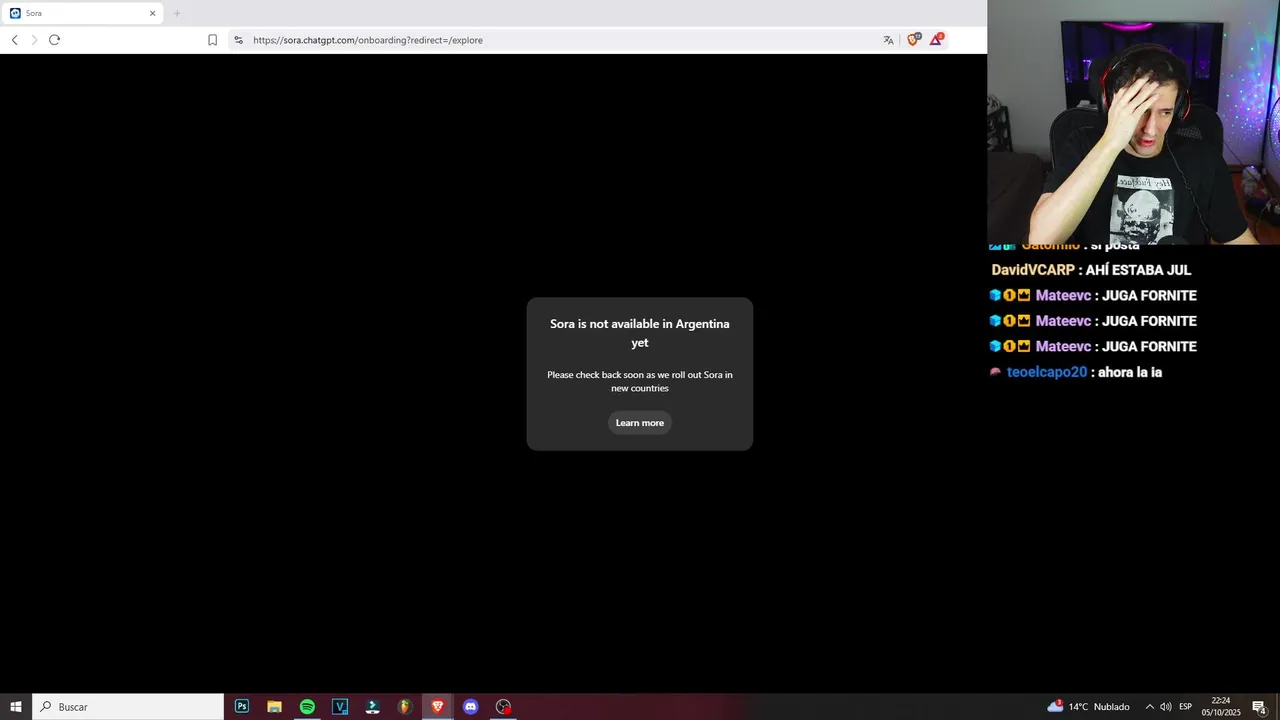Expand the hidden system tray icons
The image size is (1280, 720).
tap(1149, 707)
